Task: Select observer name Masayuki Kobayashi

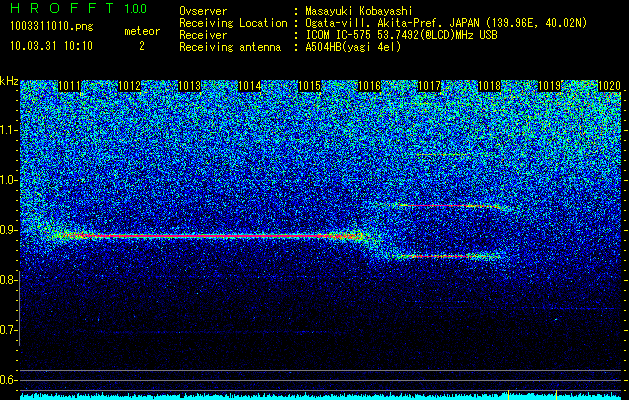Action: coord(358,11)
